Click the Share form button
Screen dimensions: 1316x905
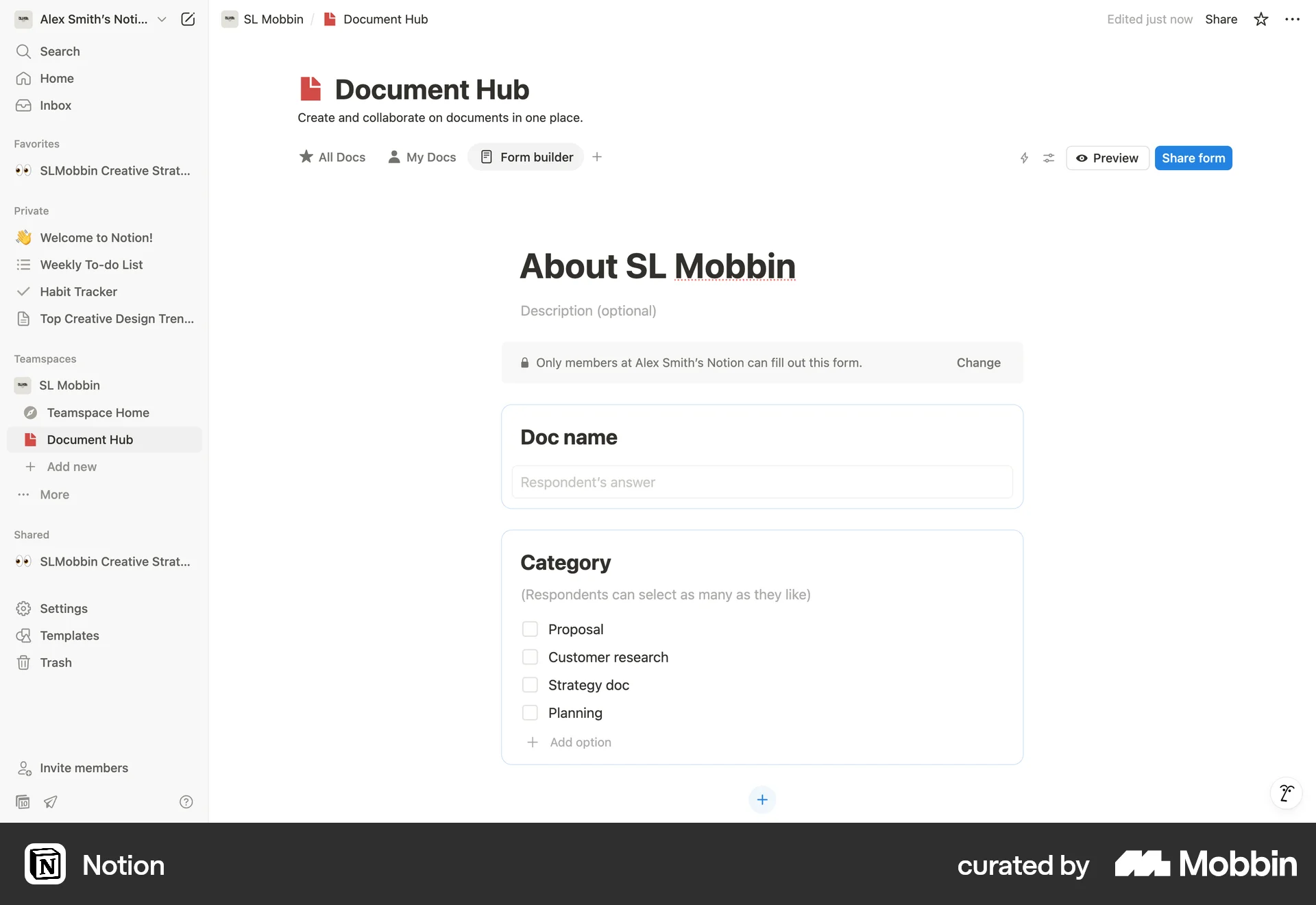[1193, 158]
